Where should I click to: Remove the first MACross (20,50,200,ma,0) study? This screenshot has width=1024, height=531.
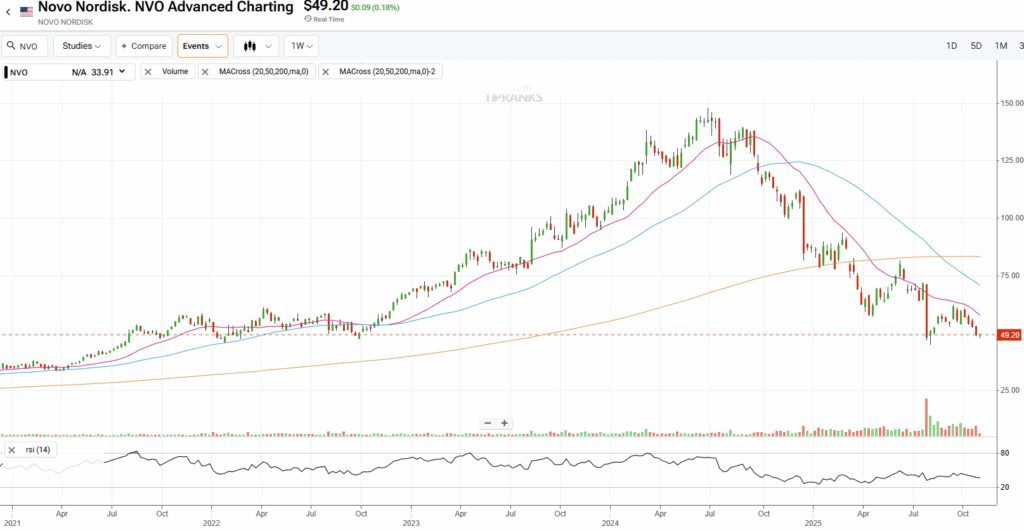(205, 72)
